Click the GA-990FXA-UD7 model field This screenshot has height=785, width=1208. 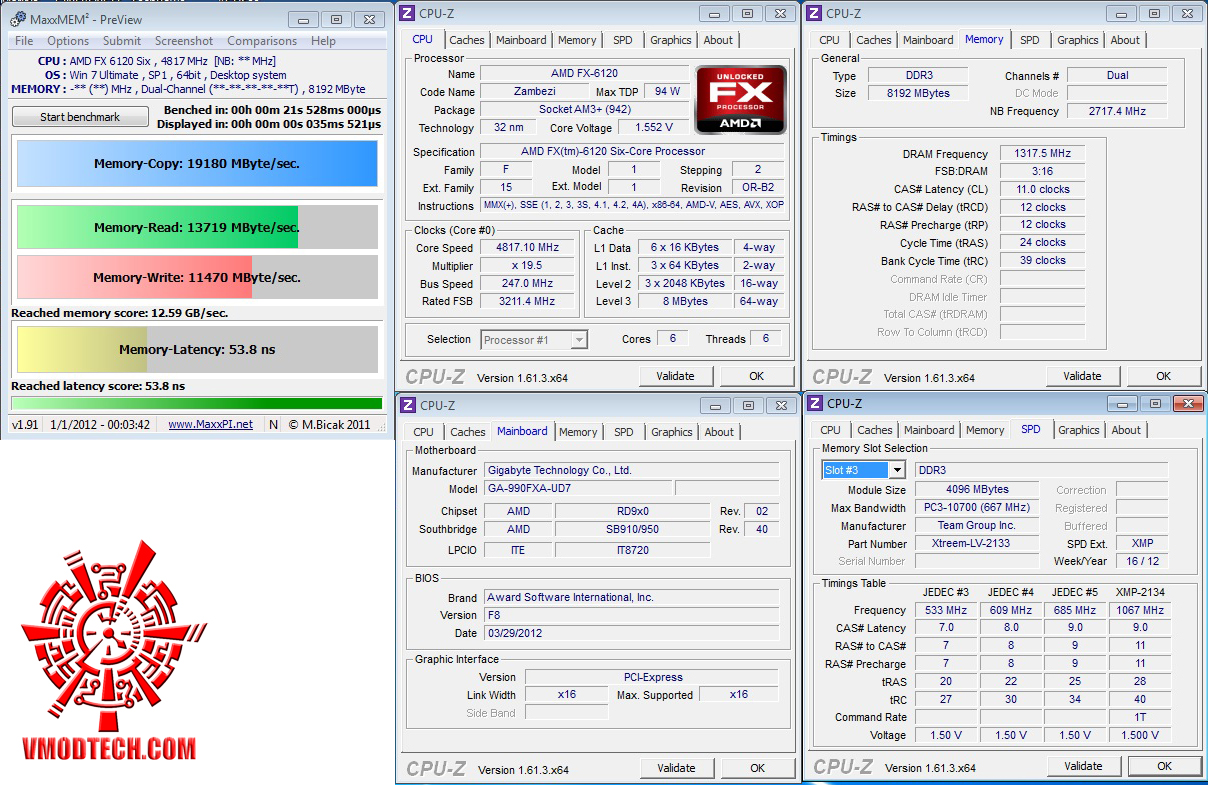click(x=578, y=489)
